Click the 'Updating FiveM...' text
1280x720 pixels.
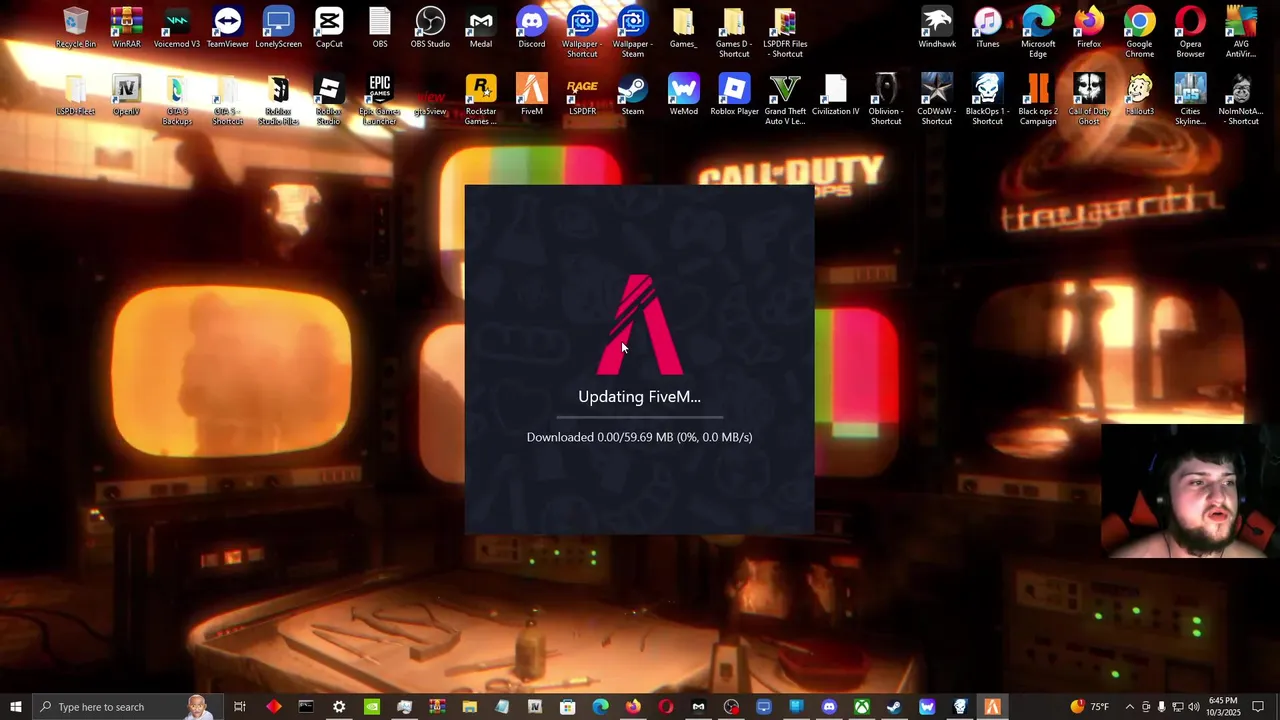[639, 397]
